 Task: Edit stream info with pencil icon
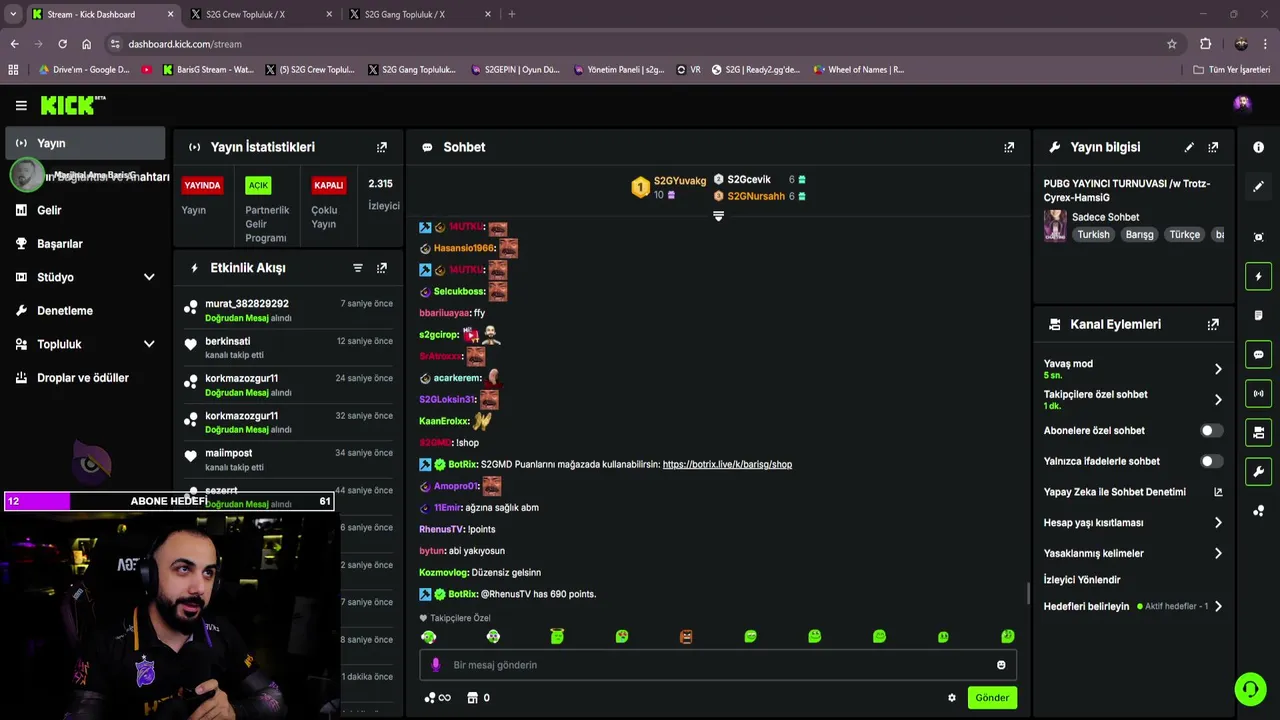1189,147
